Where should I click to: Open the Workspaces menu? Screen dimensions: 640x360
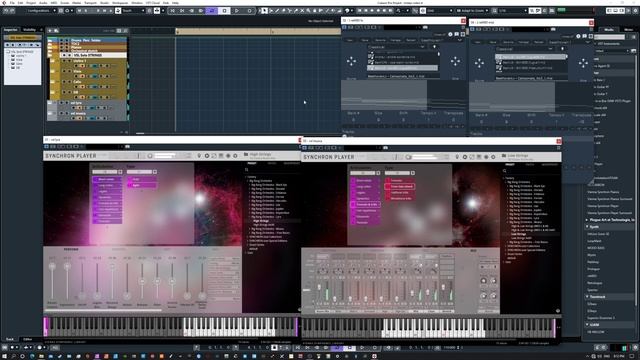(x=120, y=2)
